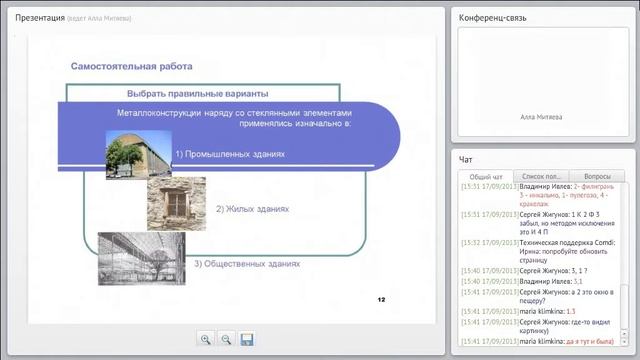This screenshot has width=640, height=360.
Task: Select the glass public hall sketch
Action: click(x=142, y=259)
